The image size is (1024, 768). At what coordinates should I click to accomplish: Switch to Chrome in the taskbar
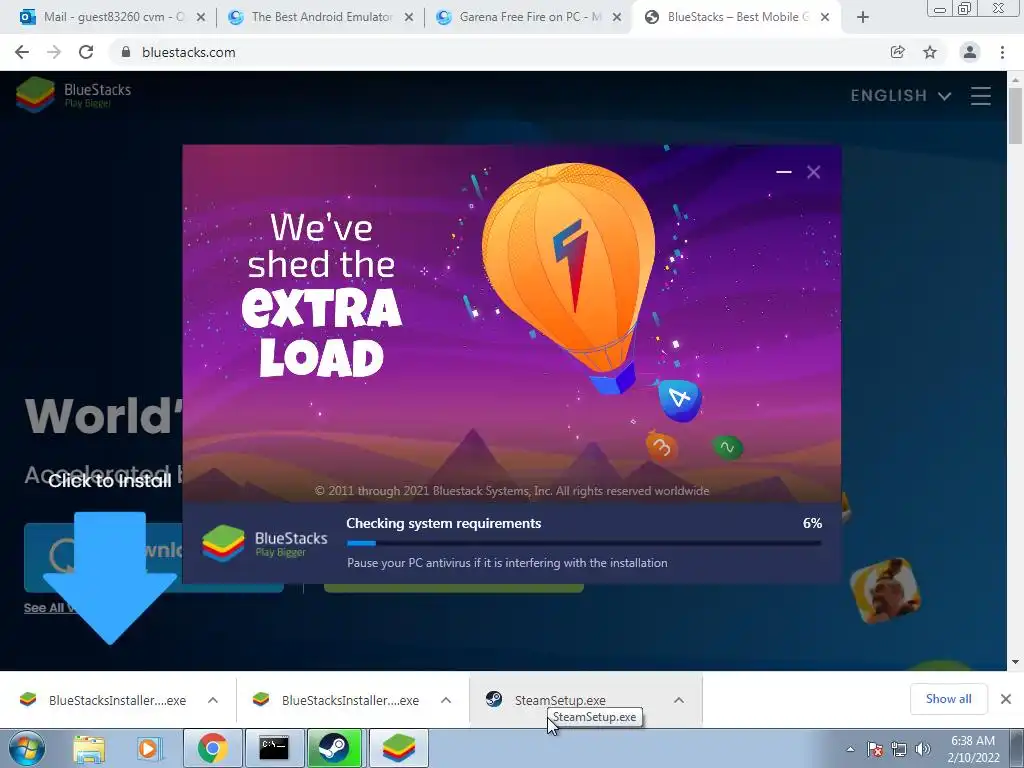tap(212, 748)
